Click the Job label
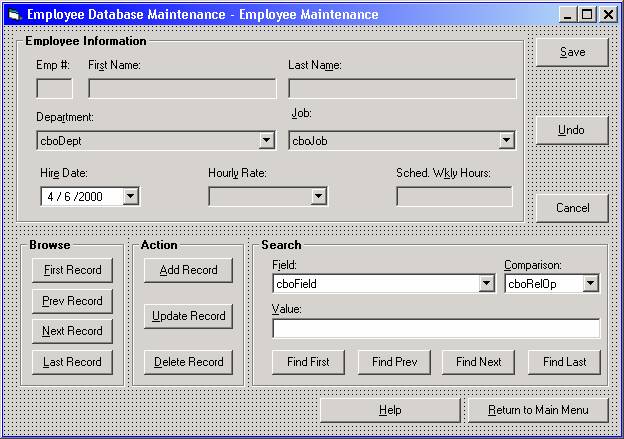Screen dimensions: 624x439 coord(301,113)
